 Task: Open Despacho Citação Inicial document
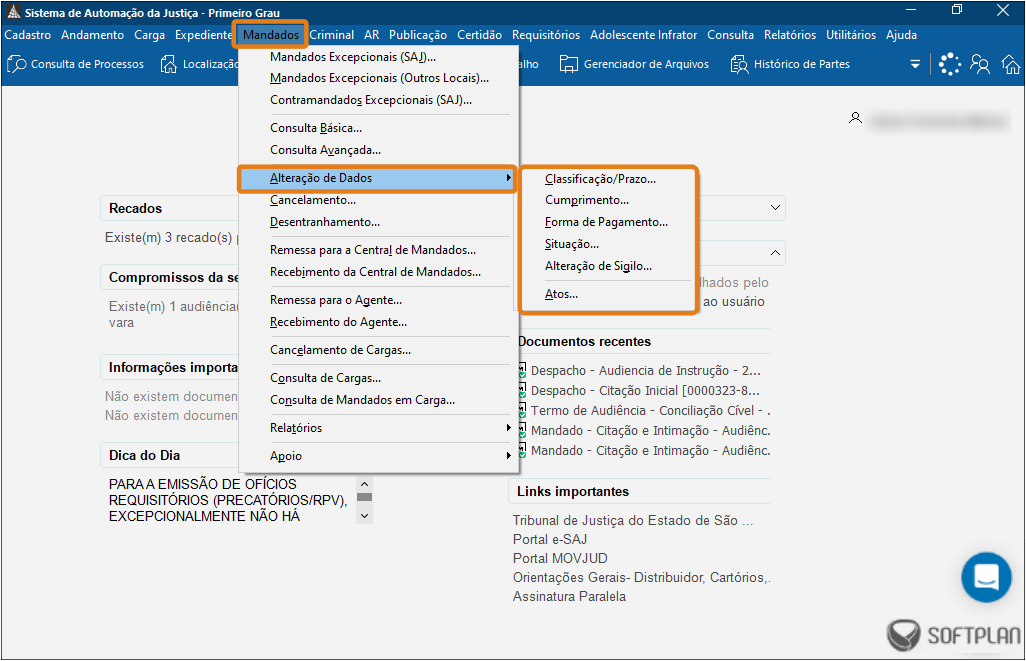click(x=645, y=391)
